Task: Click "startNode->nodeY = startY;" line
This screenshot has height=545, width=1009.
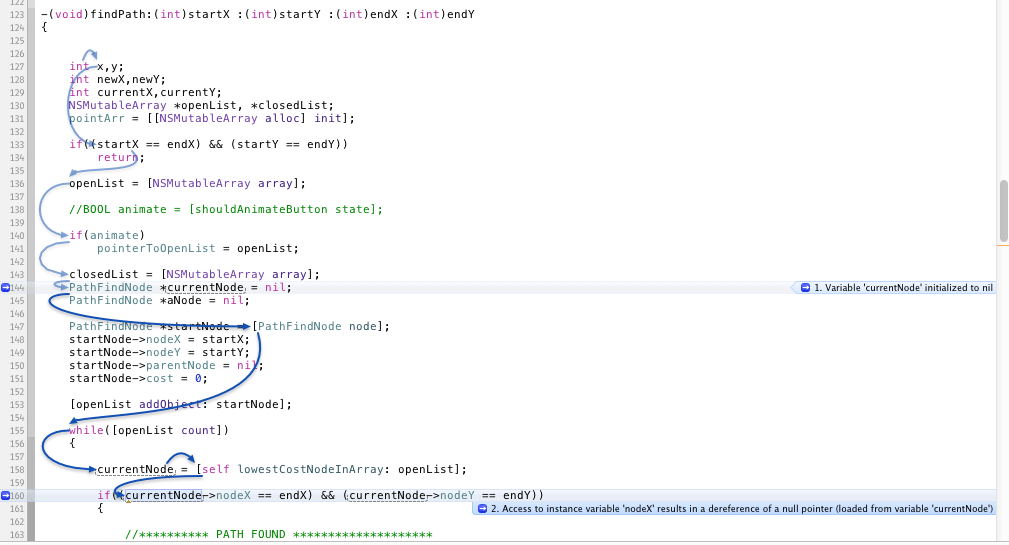Action: 160,353
